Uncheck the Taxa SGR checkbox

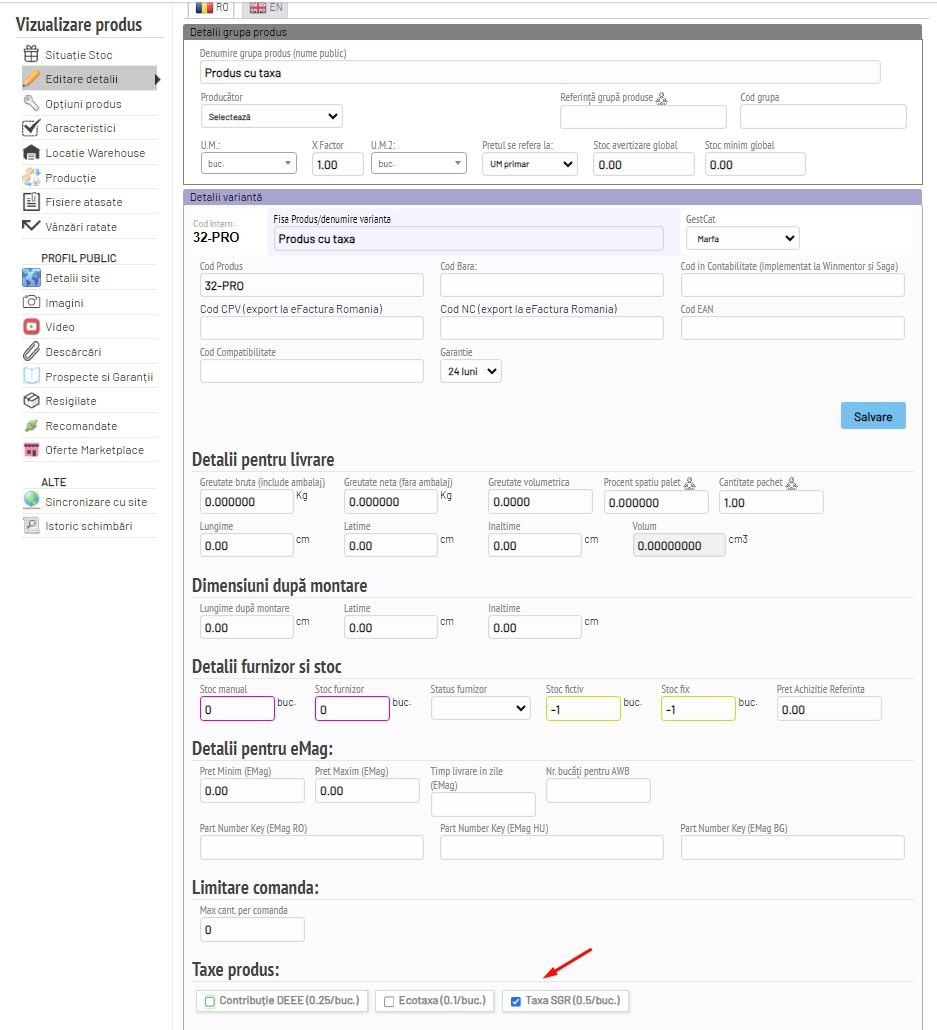[x=515, y=1001]
